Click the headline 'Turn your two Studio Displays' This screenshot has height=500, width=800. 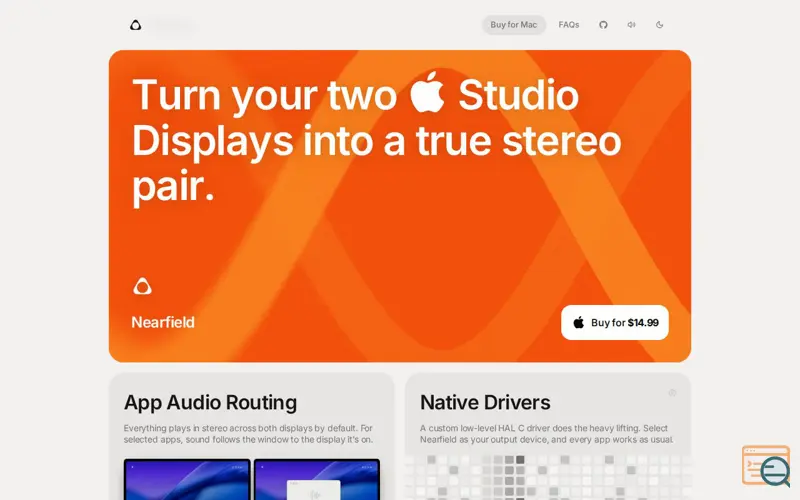[376, 140]
